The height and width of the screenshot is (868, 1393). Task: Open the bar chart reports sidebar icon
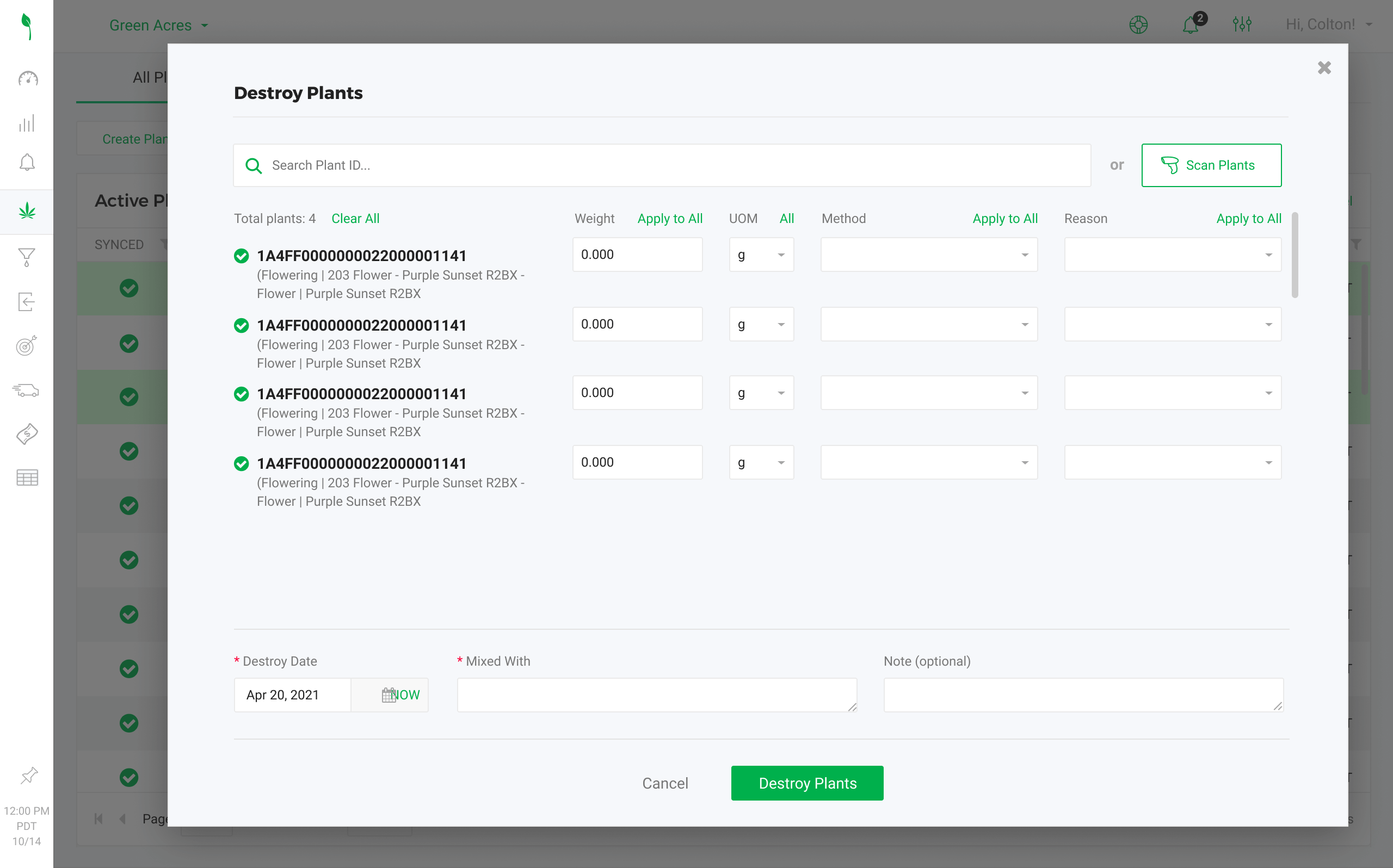27,123
